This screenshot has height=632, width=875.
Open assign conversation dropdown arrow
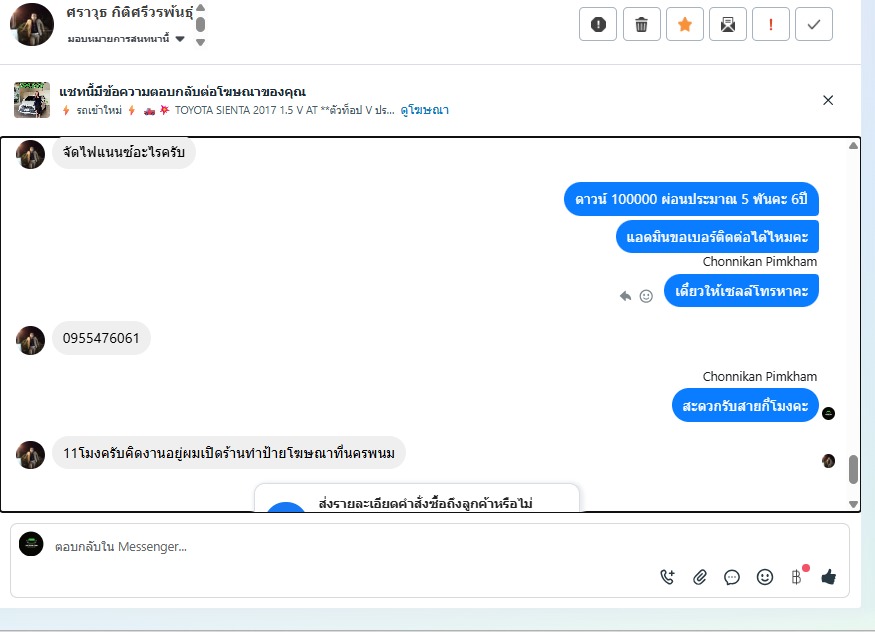pyautogui.click(x=180, y=39)
